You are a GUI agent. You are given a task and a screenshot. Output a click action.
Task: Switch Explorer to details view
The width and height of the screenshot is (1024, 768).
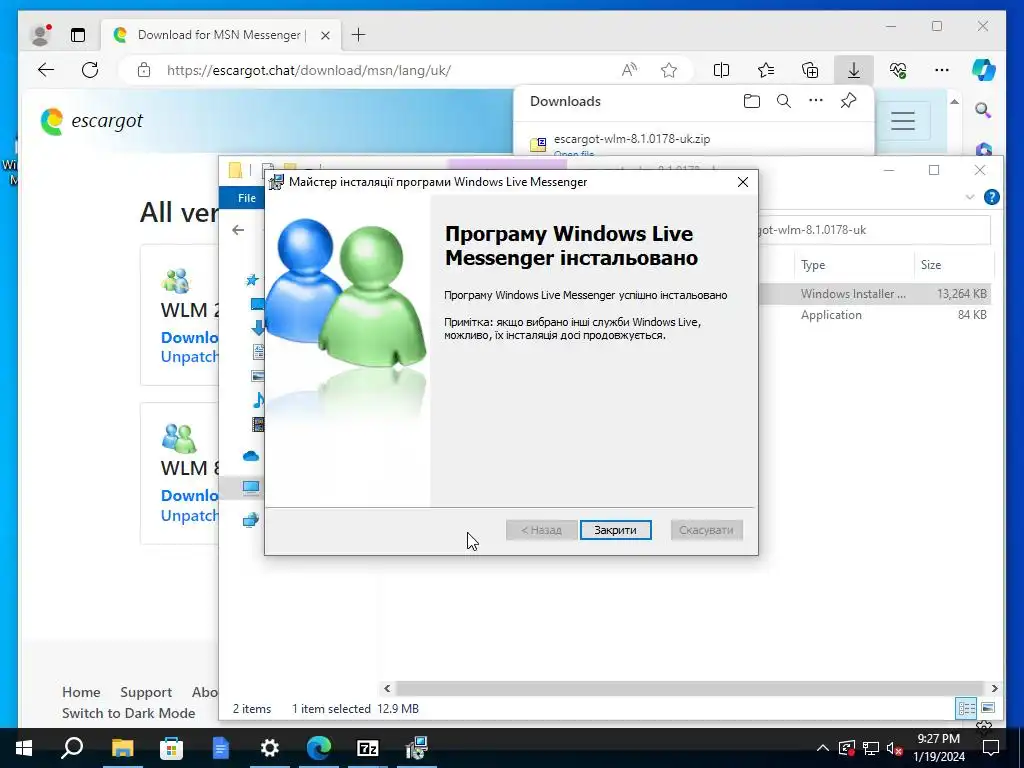coord(967,708)
